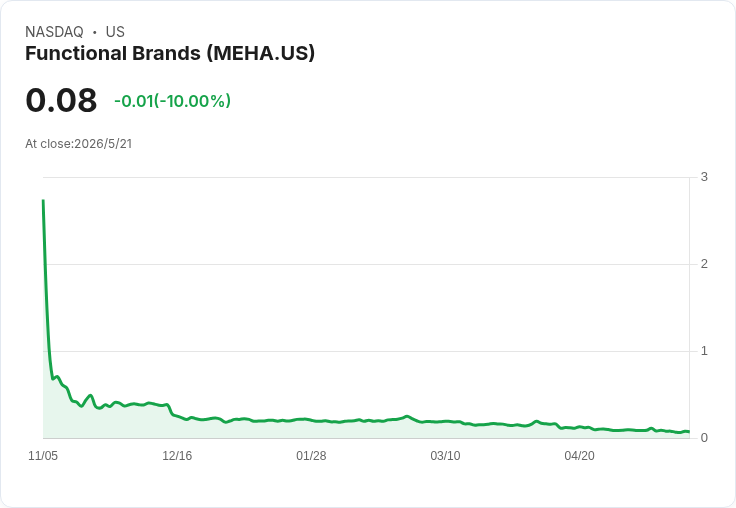Click the 04/20 date label on x-axis
This screenshot has width=736, height=508.
579,456
